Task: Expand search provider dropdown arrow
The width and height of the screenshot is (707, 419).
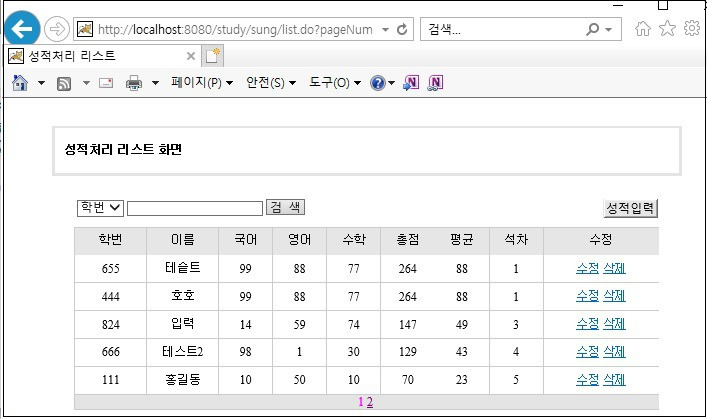Action: click(x=609, y=30)
